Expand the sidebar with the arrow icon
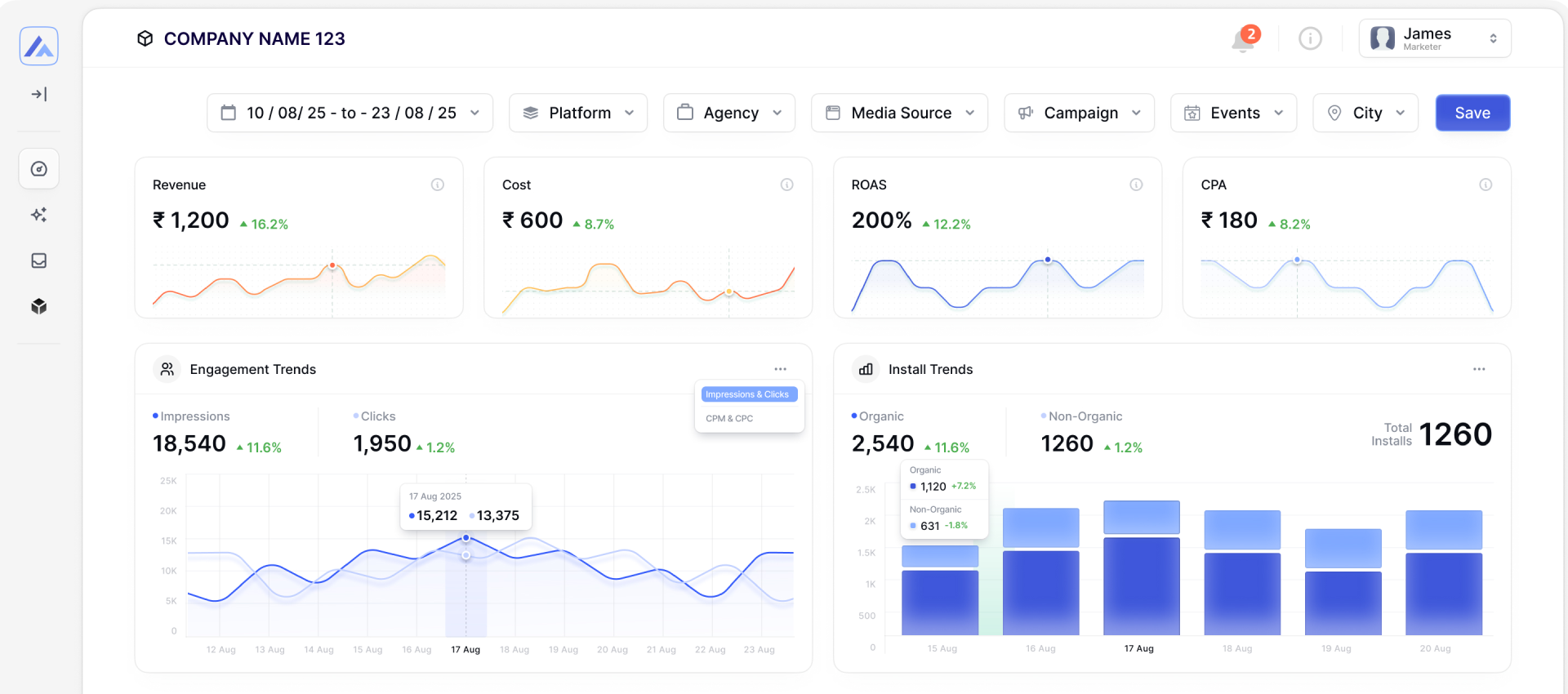Screen dimensions: 1568x694 [38, 95]
